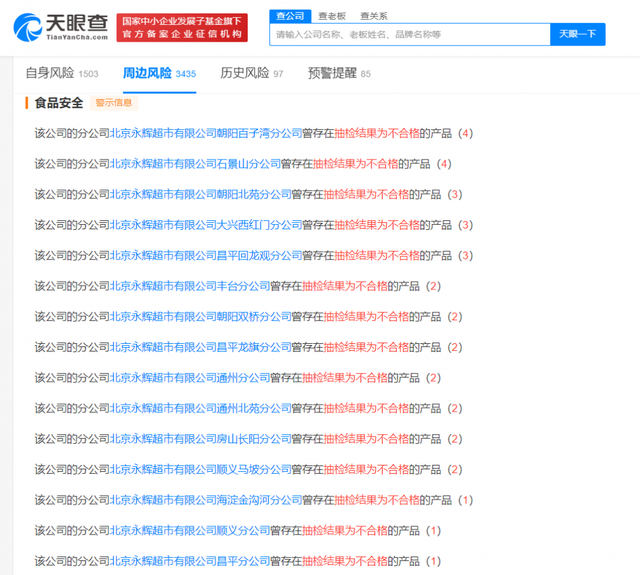Click 抽检结果为不合格 in the 朝阳百子湾 row

pyautogui.click(x=377, y=133)
